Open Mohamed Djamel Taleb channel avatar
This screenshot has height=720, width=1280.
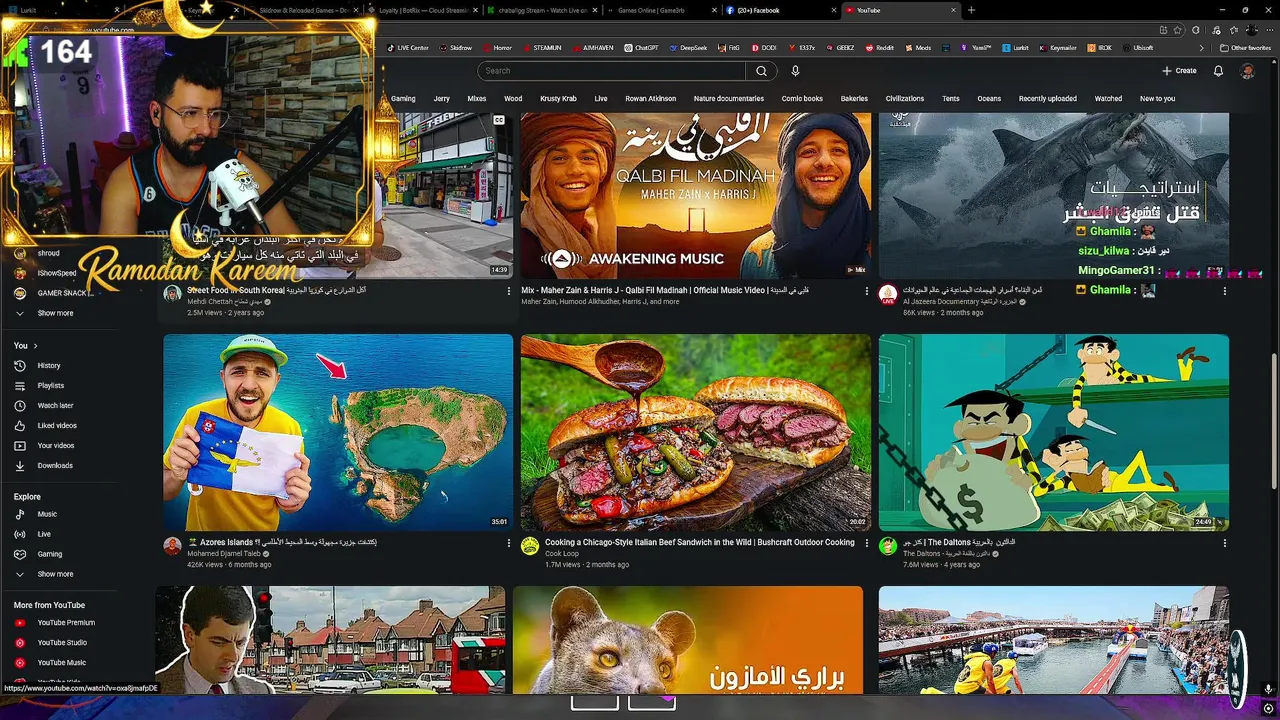[x=172, y=545]
